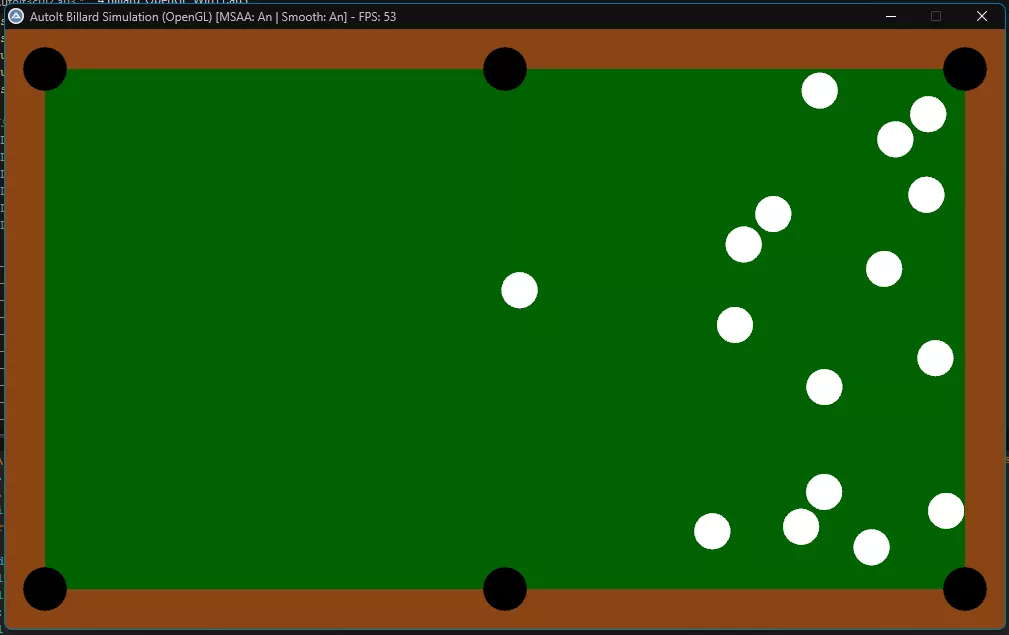Click the greyed-out maximize button
Image resolution: width=1009 pixels, height=635 pixels.
coord(936,16)
